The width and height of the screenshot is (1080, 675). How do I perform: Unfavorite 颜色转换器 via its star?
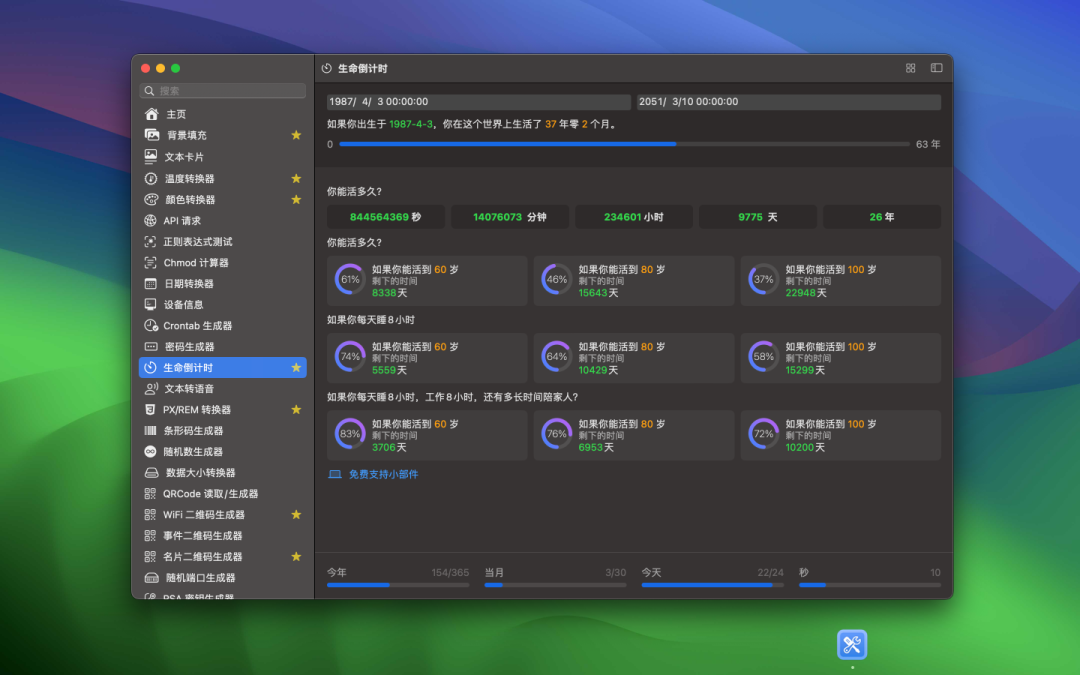coord(296,199)
